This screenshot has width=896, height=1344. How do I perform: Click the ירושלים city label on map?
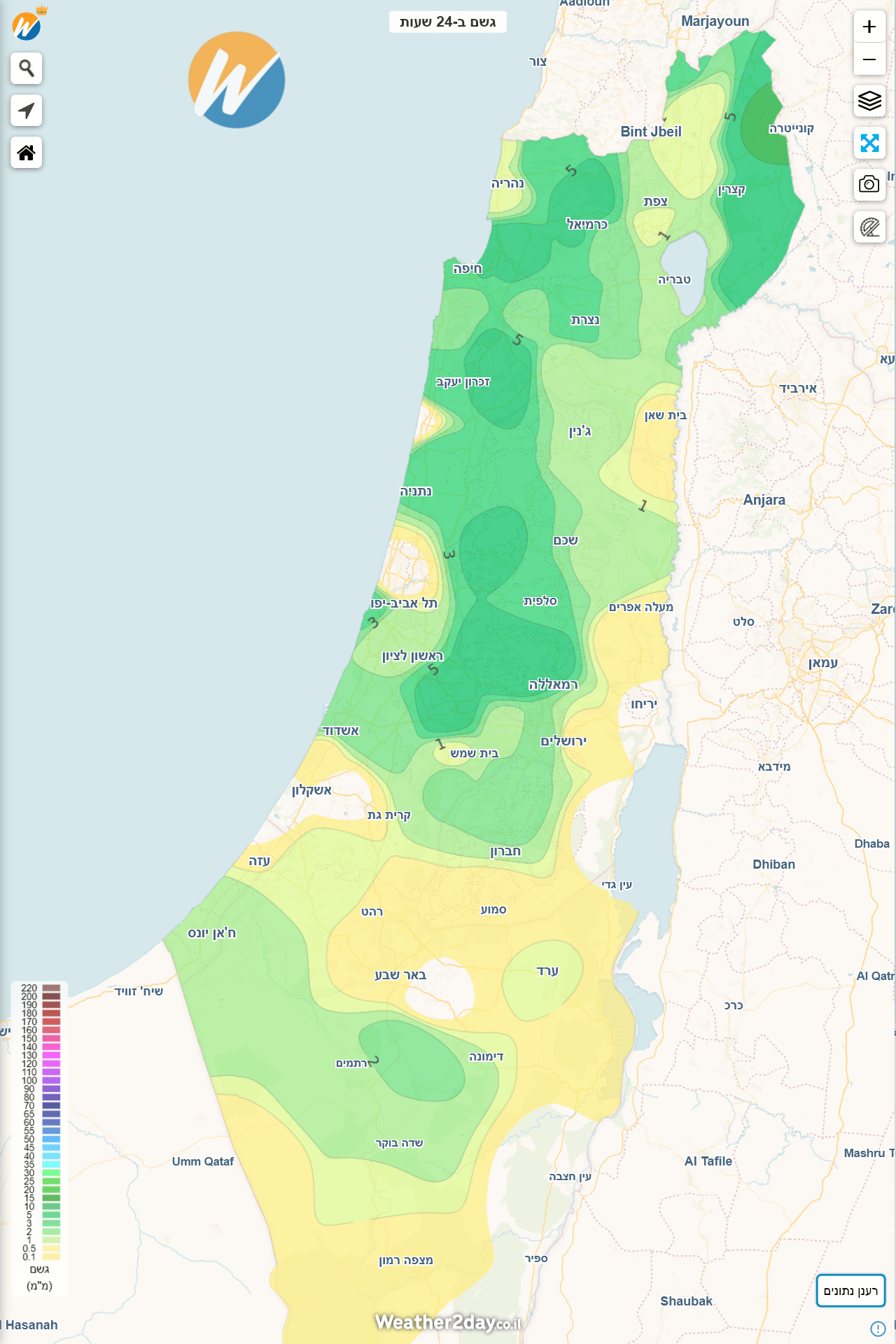click(563, 741)
